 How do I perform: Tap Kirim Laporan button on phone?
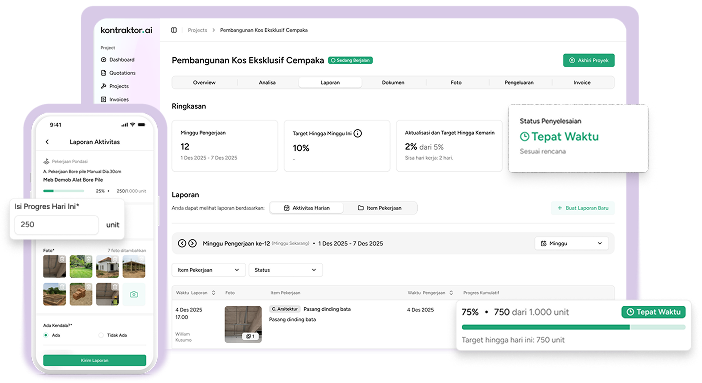94,360
